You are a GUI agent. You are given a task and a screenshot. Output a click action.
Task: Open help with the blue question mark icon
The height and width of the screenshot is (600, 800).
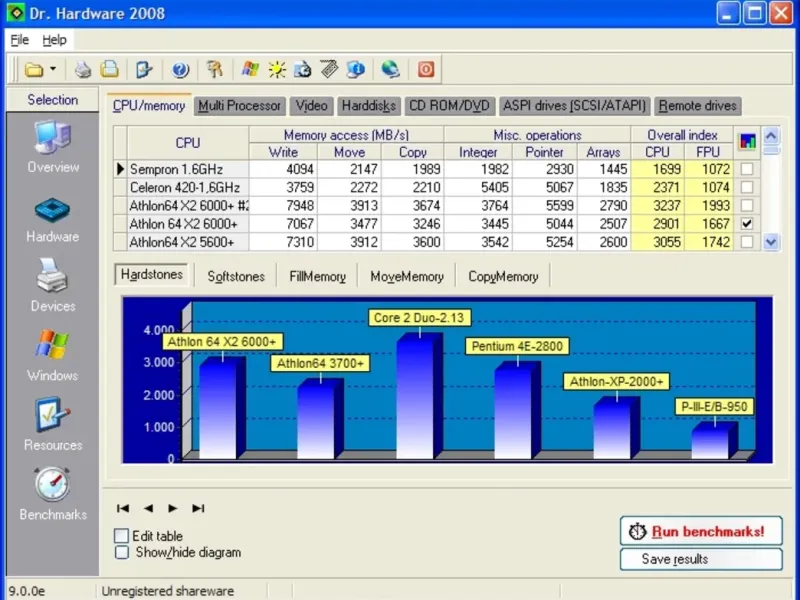click(x=180, y=69)
